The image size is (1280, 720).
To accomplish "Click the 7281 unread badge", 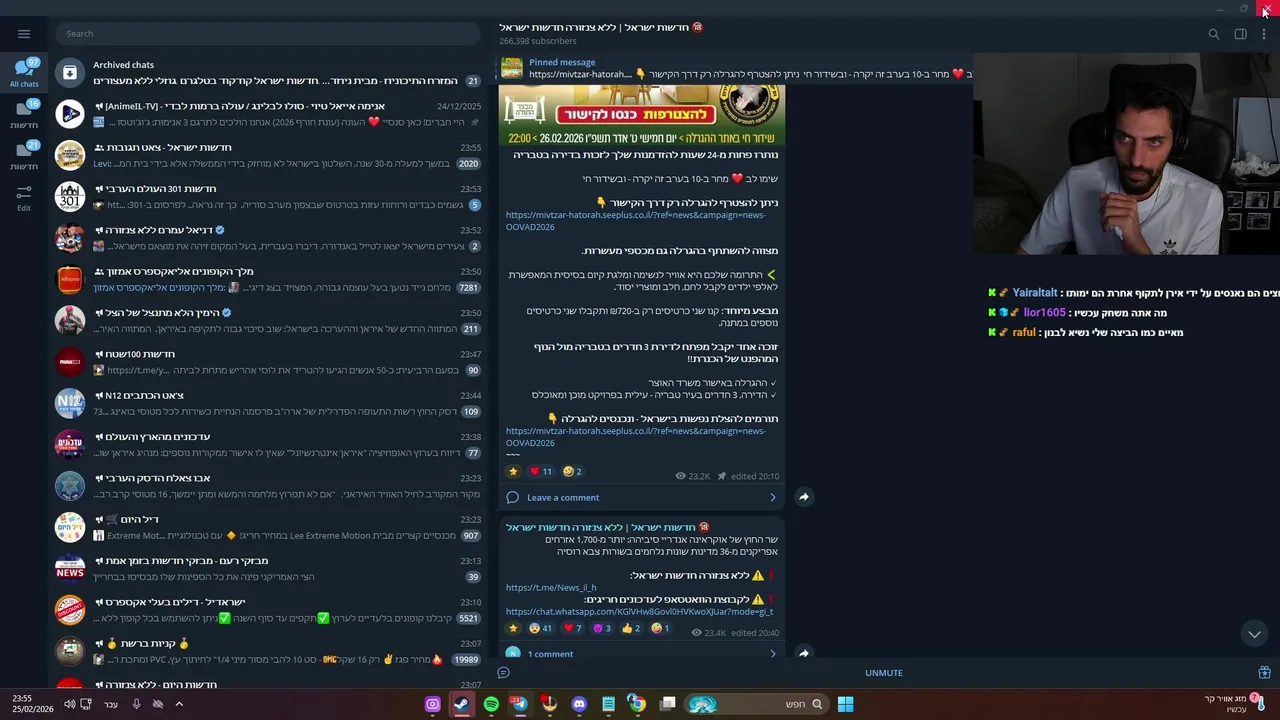I will coord(468,288).
